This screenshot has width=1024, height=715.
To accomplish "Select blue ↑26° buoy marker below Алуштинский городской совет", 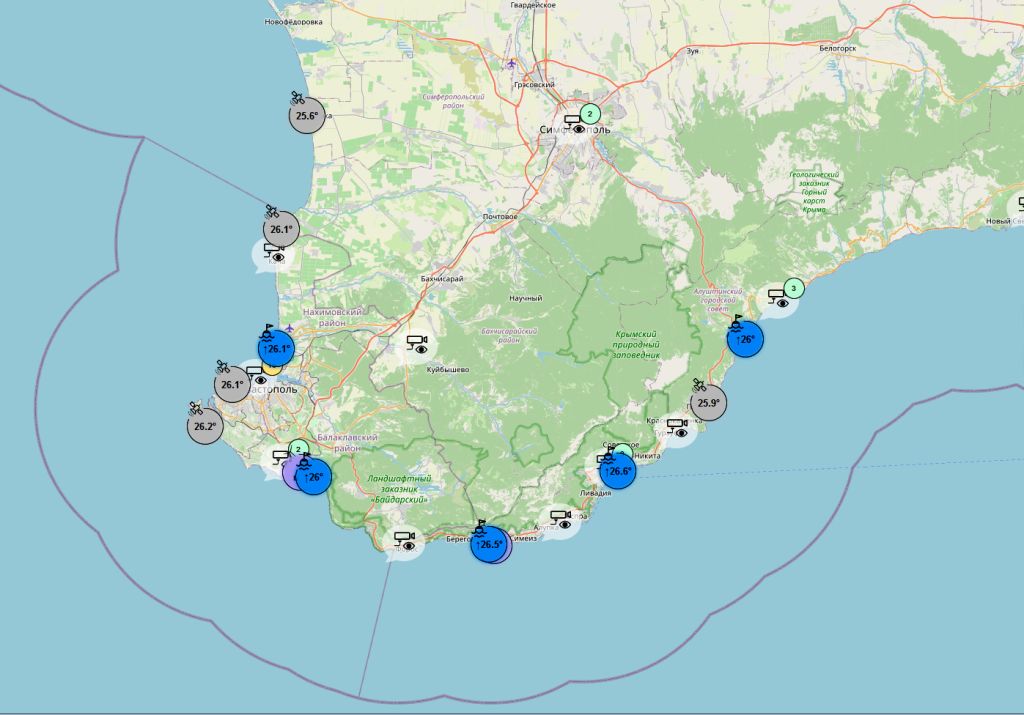I will coord(745,340).
